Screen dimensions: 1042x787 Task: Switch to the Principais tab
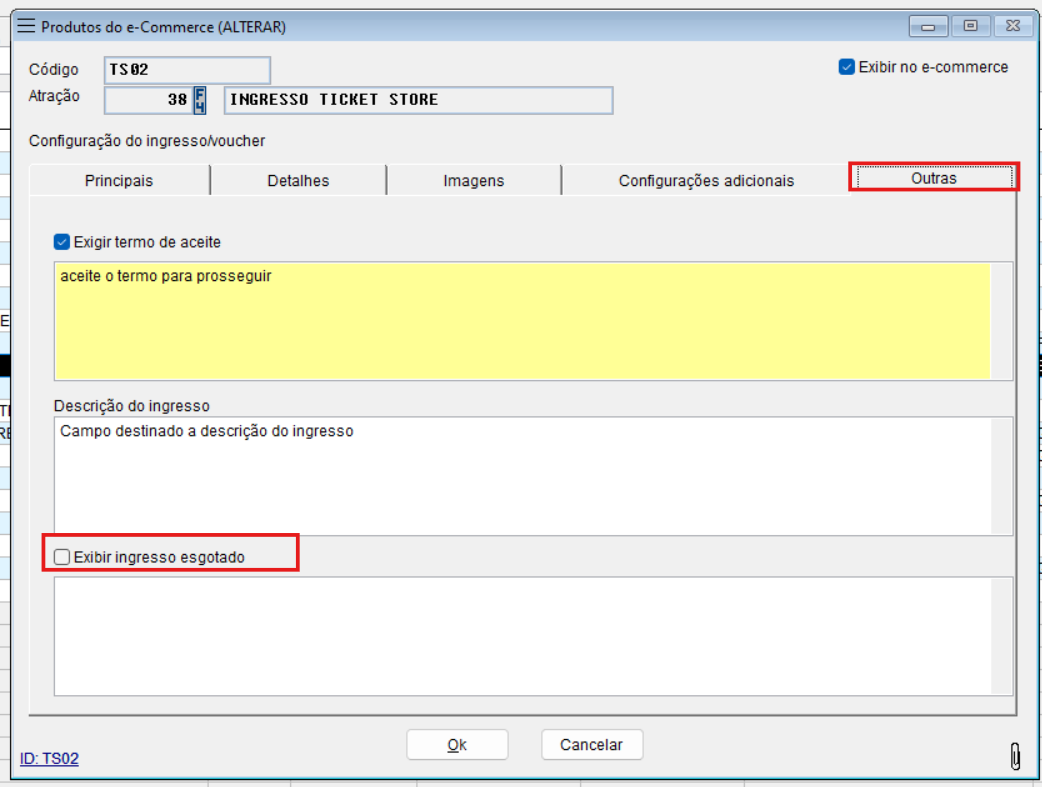[119, 181]
